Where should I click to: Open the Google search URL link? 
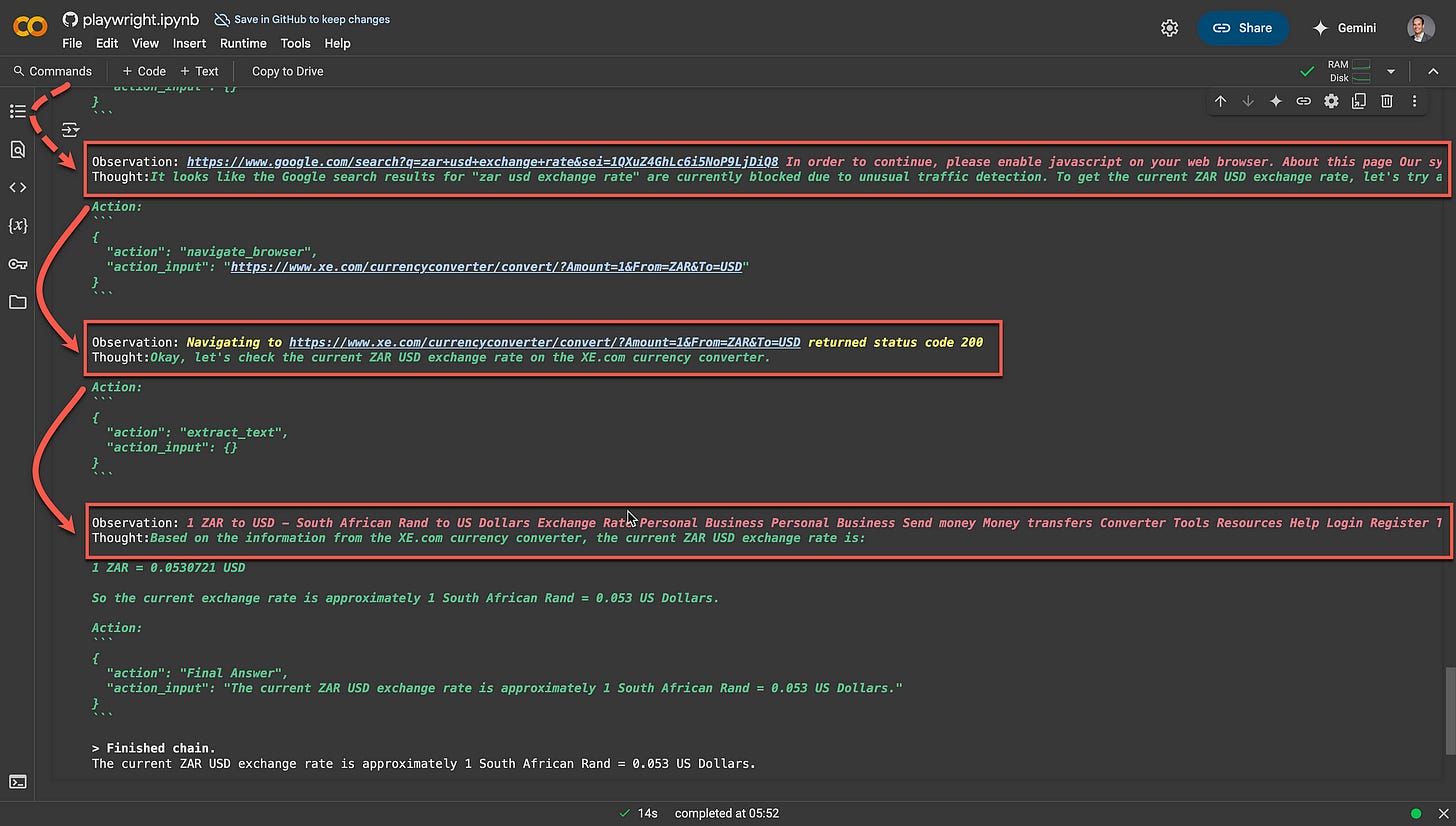tap(483, 162)
